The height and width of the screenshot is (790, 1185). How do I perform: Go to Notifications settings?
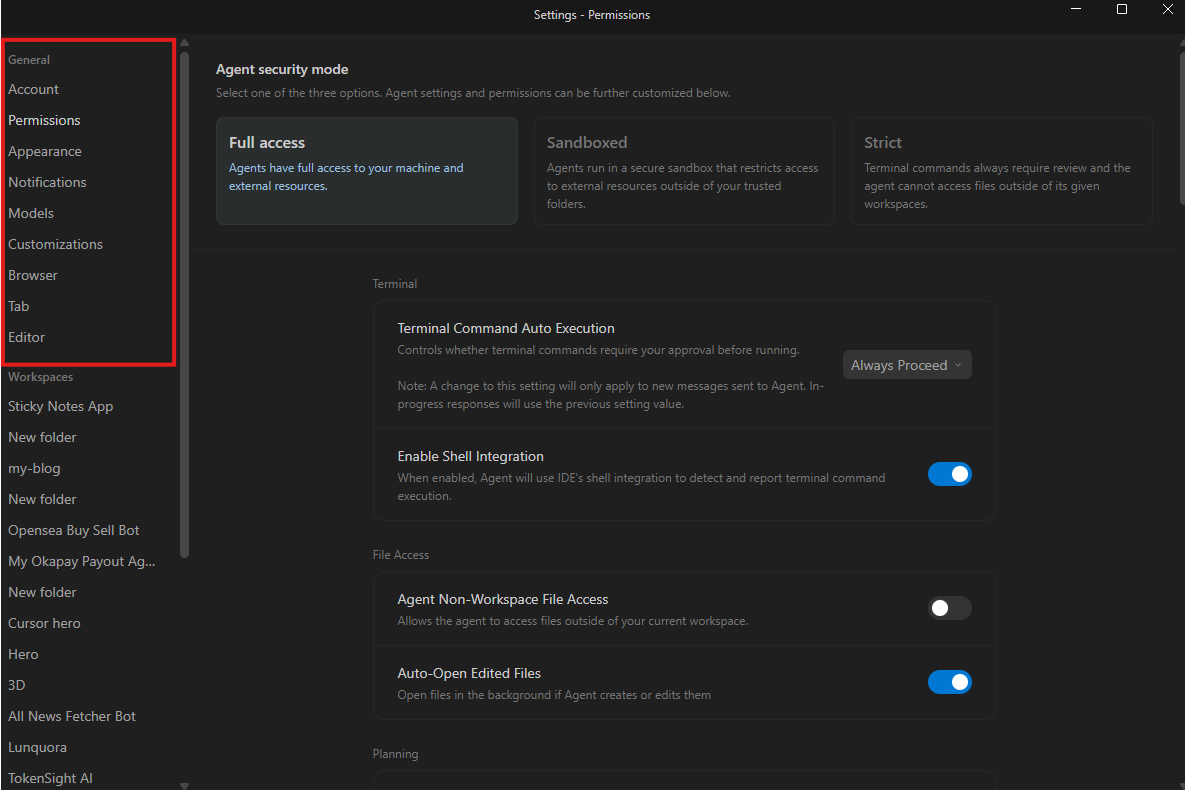pyautogui.click(x=47, y=182)
